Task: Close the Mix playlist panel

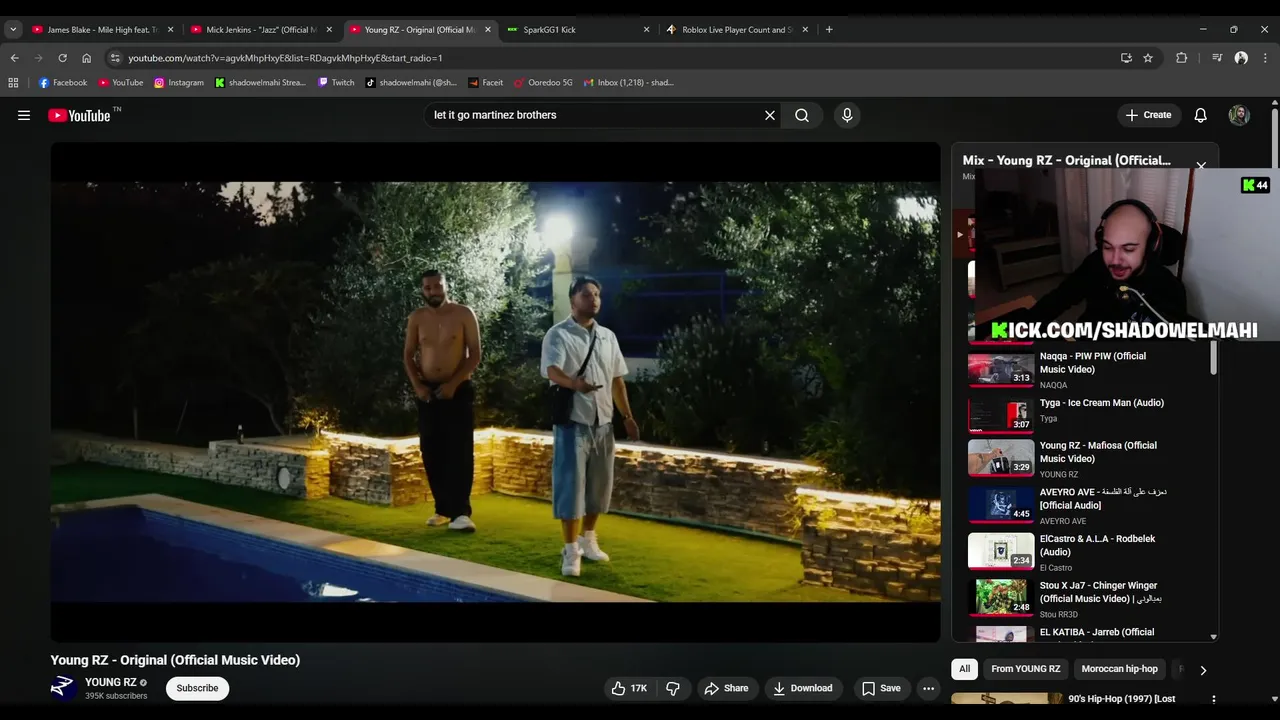Action: 1201,166
